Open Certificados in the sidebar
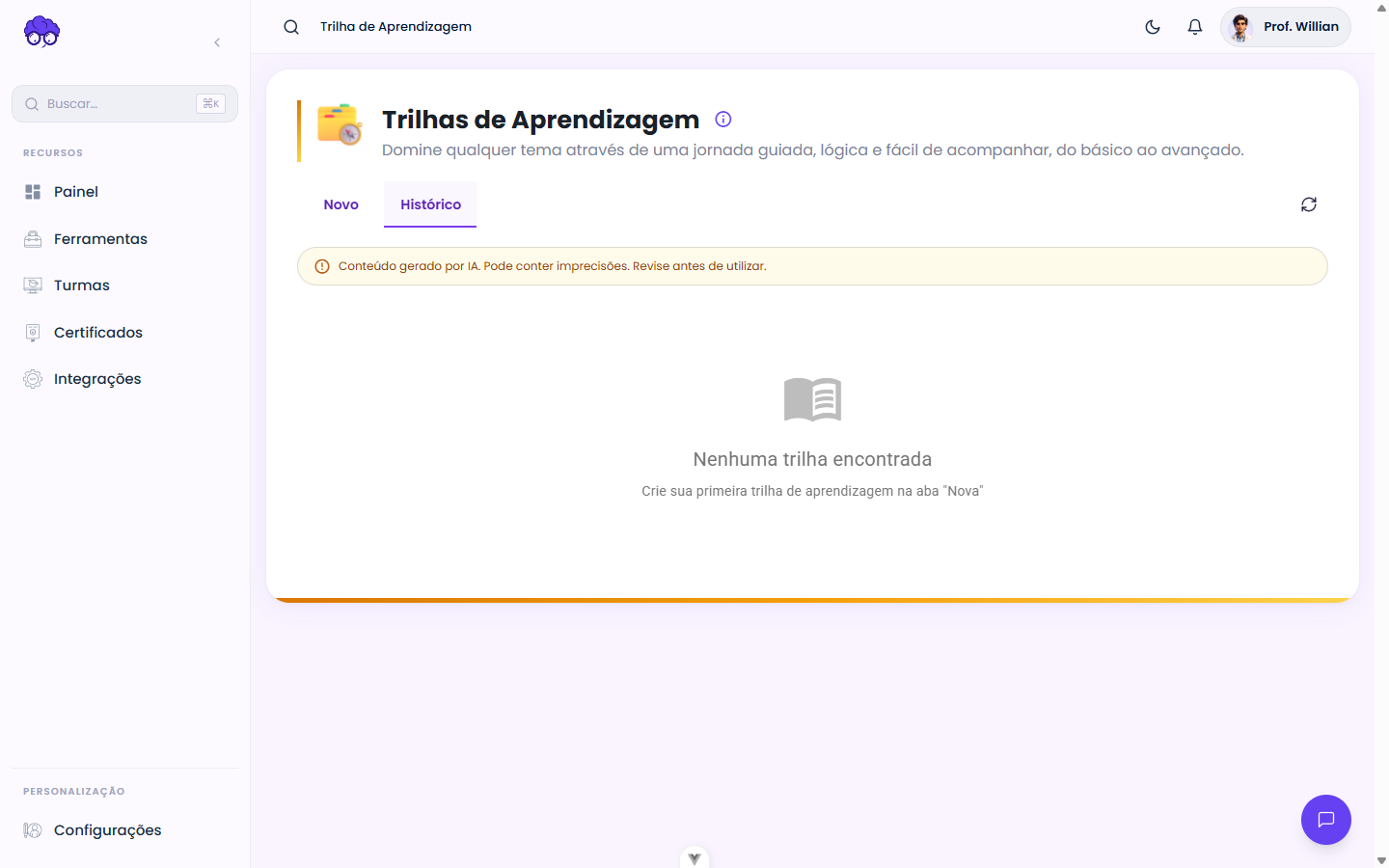 (x=124, y=333)
